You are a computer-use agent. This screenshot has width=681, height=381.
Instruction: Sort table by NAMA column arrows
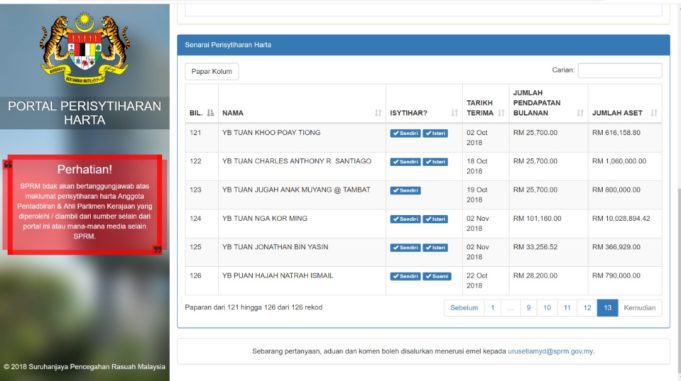point(378,113)
